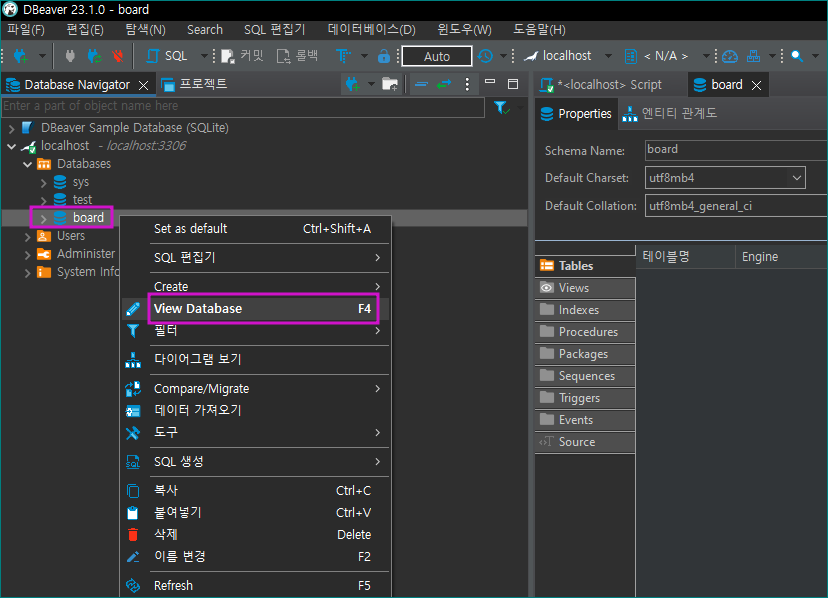Close the Database Navigator tab
Image resolution: width=828 pixels, height=598 pixels.
pyautogui.click(x=143, y=85)
